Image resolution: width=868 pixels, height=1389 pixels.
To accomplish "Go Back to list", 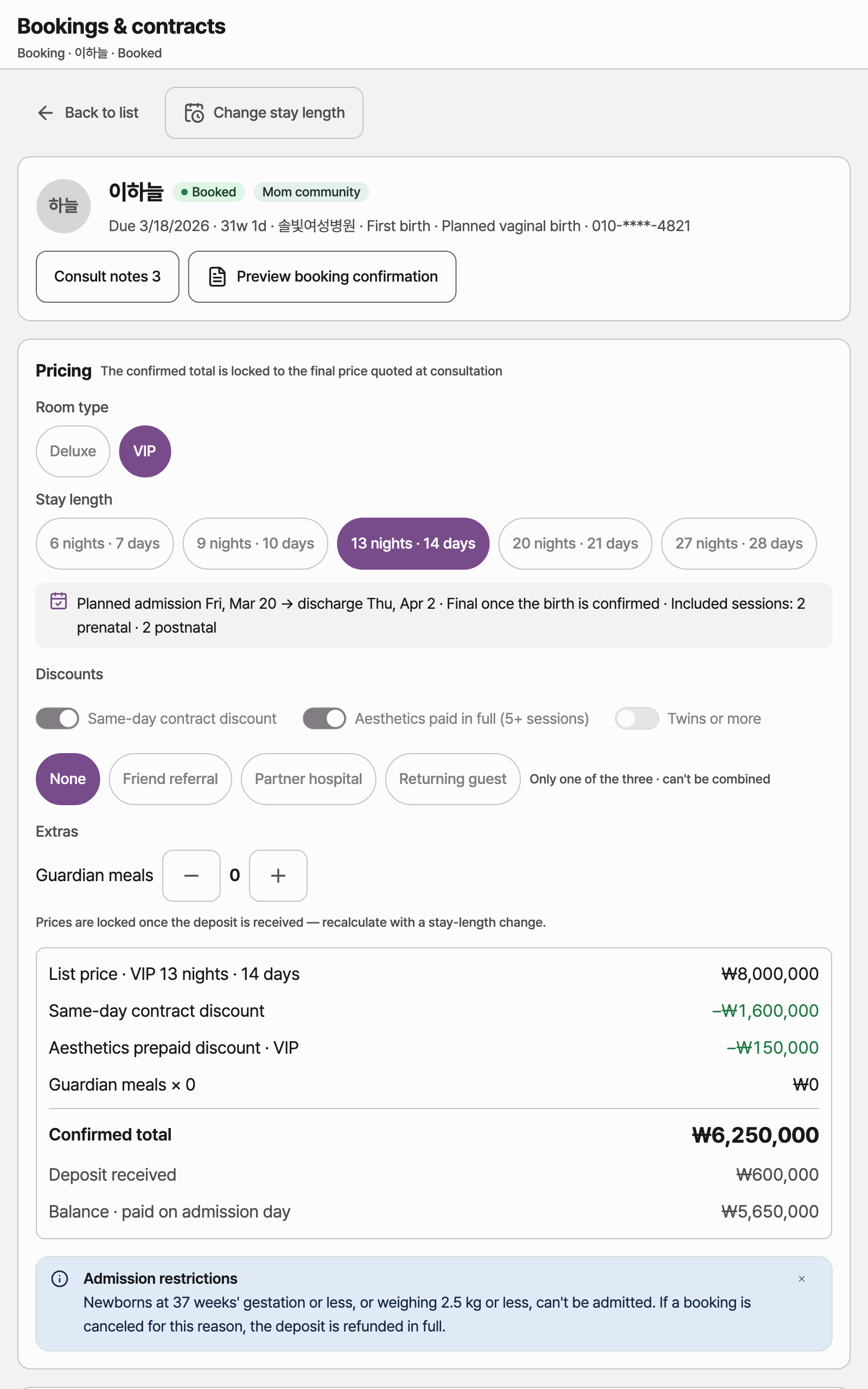I will click(x=88, y=112).
